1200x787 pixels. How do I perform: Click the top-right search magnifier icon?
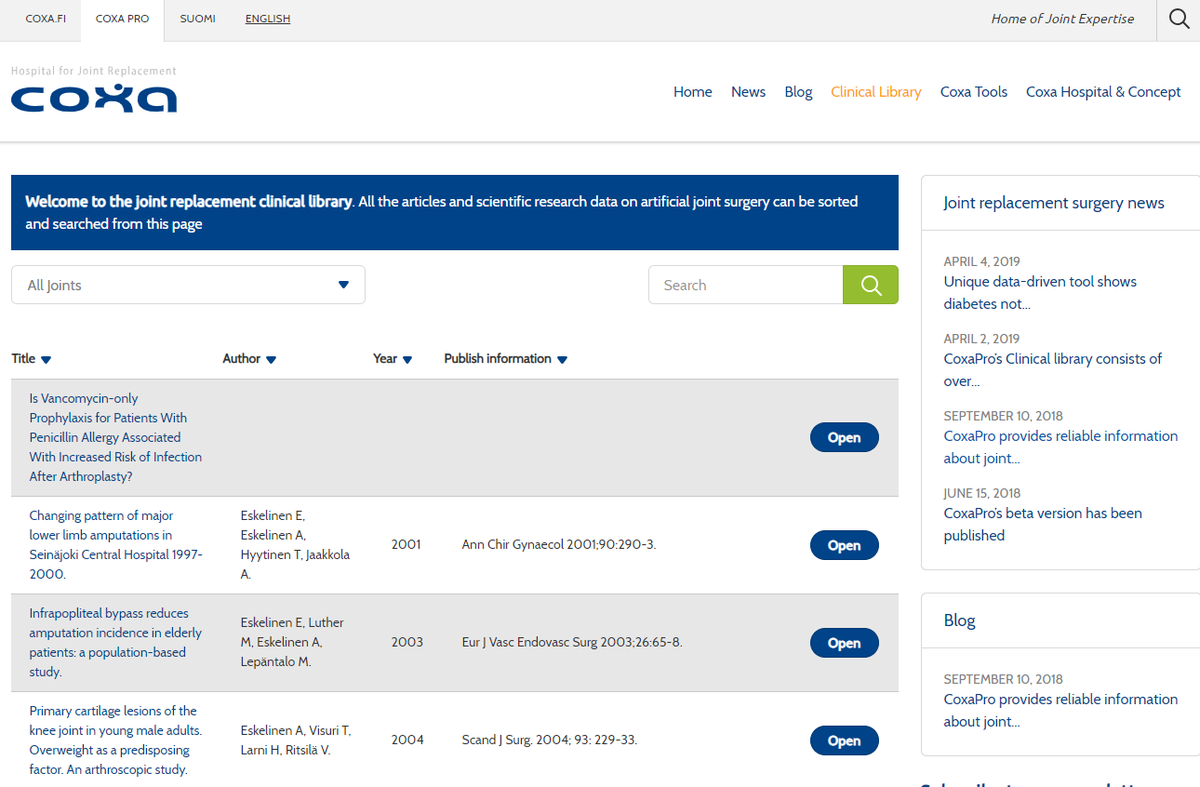point(1178,20)
